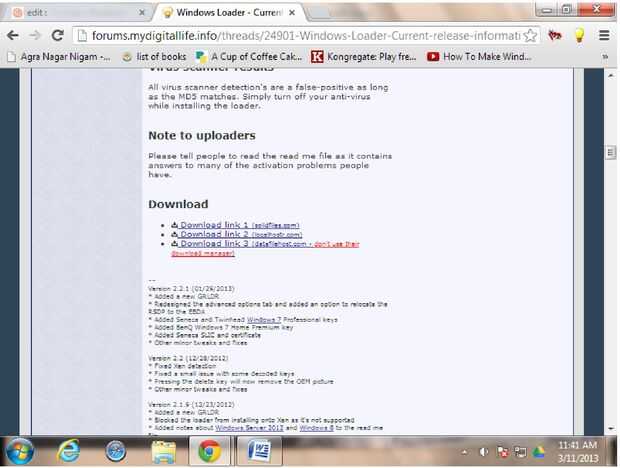The height and width of the screenshot is (468, 620).
Task: Click the Action Center flag tray icon
Action: coord(503,452)
